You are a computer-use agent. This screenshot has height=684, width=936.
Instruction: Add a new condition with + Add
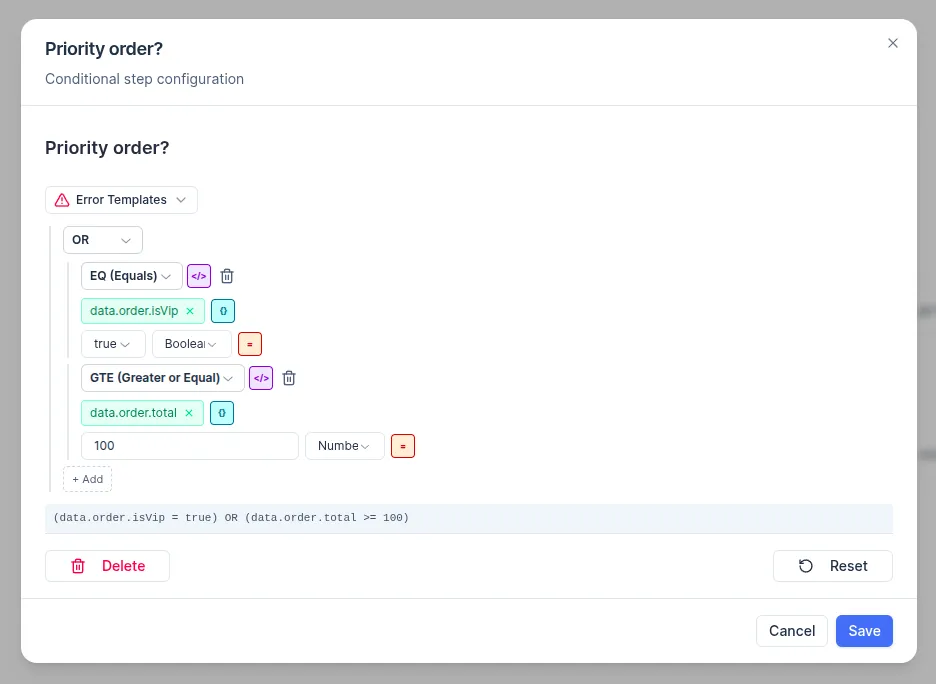(87, 479)
